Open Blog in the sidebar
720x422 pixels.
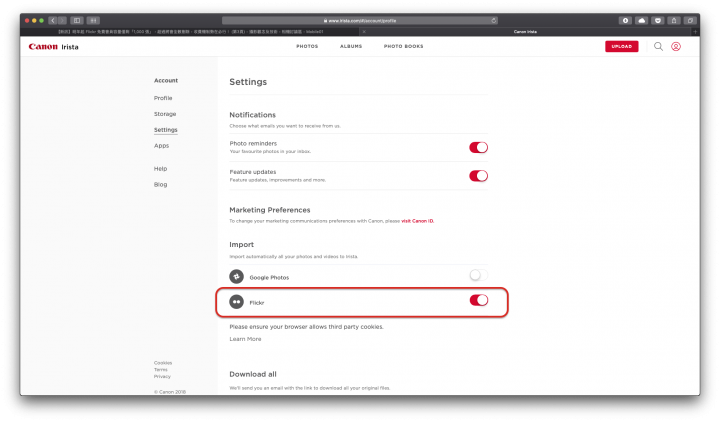coord(160,185)
